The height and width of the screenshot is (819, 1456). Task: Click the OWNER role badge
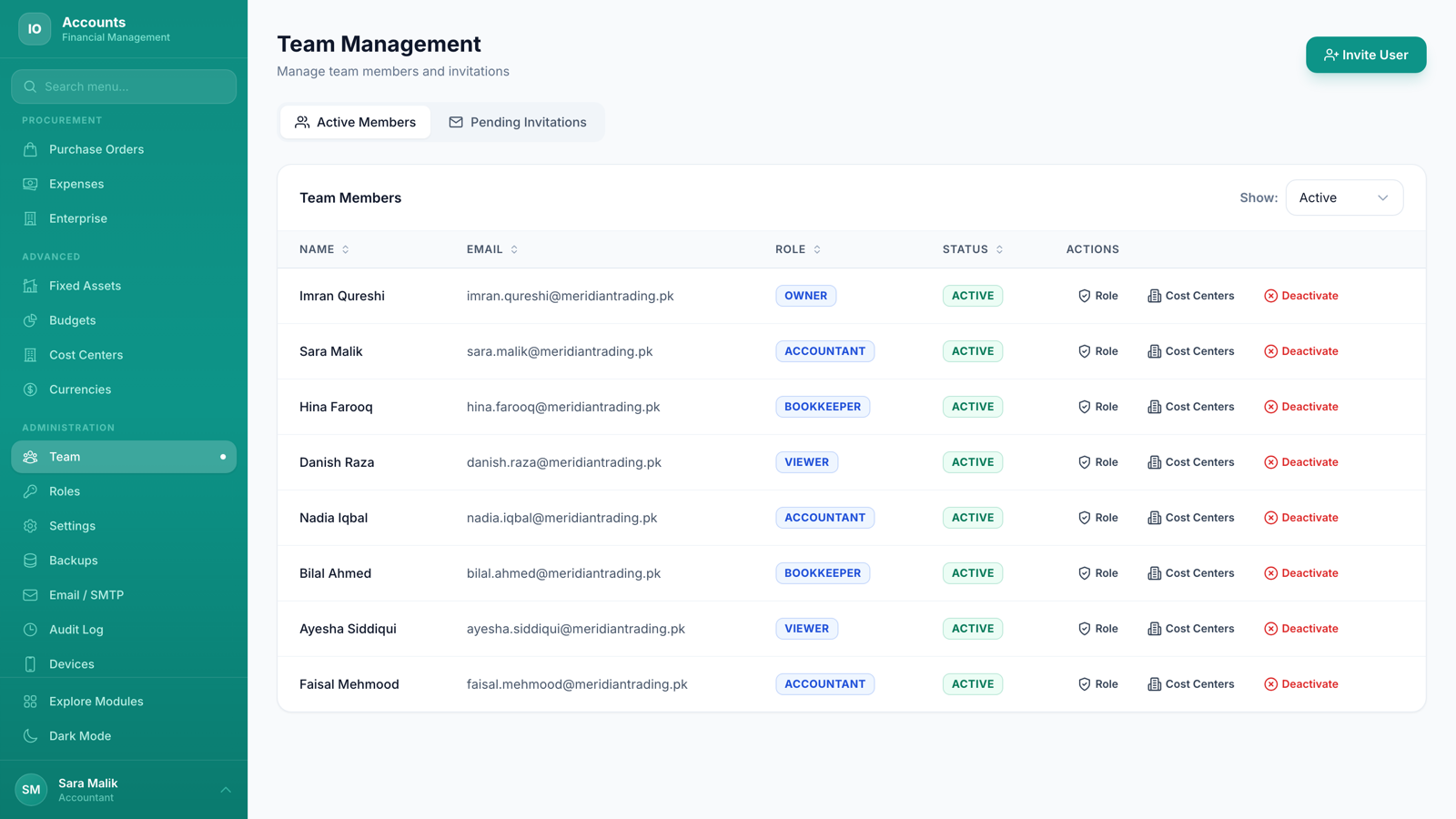pos(805,296)
